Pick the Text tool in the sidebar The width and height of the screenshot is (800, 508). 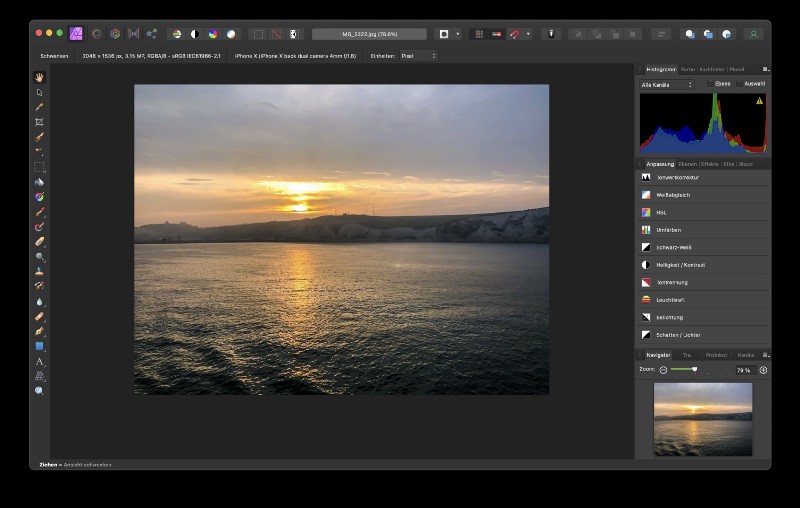[x=40, y=361]
